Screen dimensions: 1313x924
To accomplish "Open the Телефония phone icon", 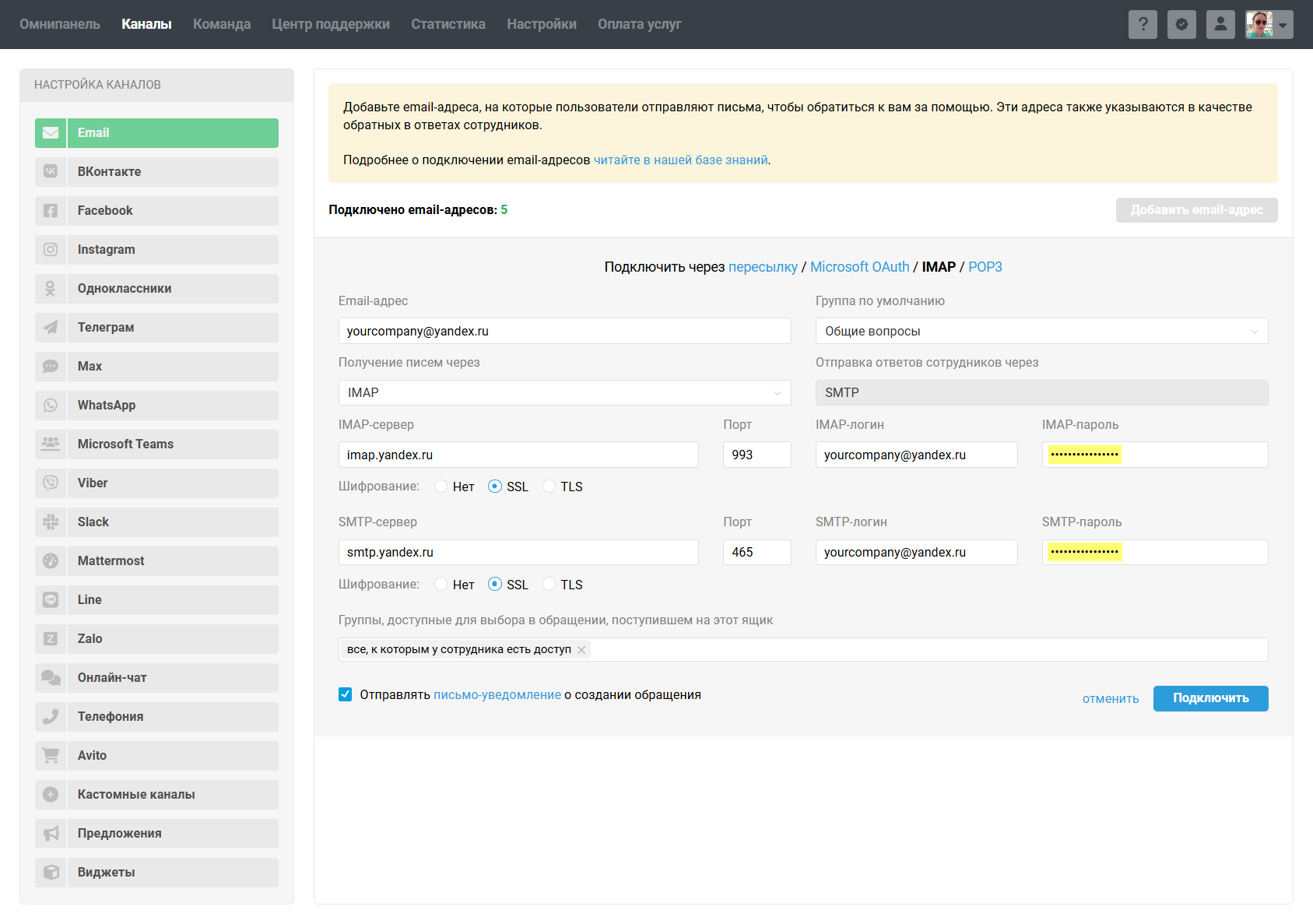I will click(x=51, y=717).
